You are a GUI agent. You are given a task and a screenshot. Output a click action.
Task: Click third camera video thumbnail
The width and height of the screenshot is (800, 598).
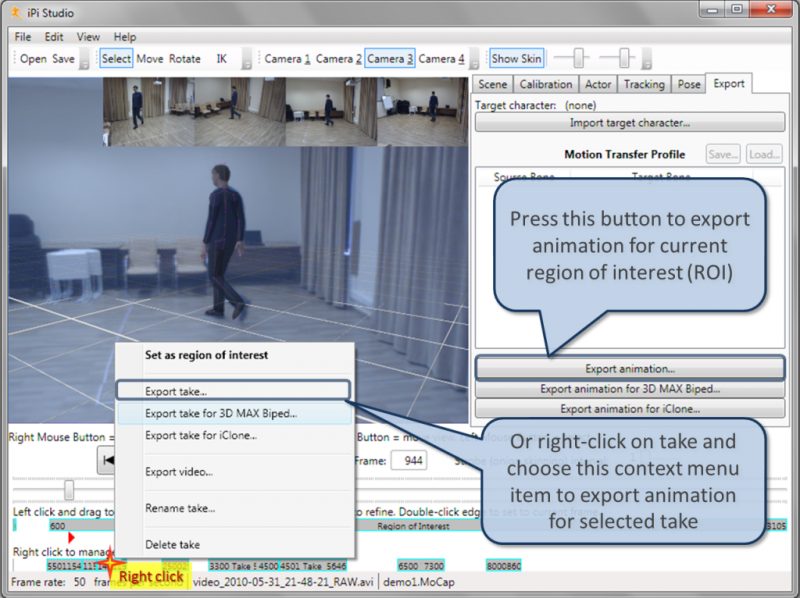pyautogui.click(x=331, y=112)
